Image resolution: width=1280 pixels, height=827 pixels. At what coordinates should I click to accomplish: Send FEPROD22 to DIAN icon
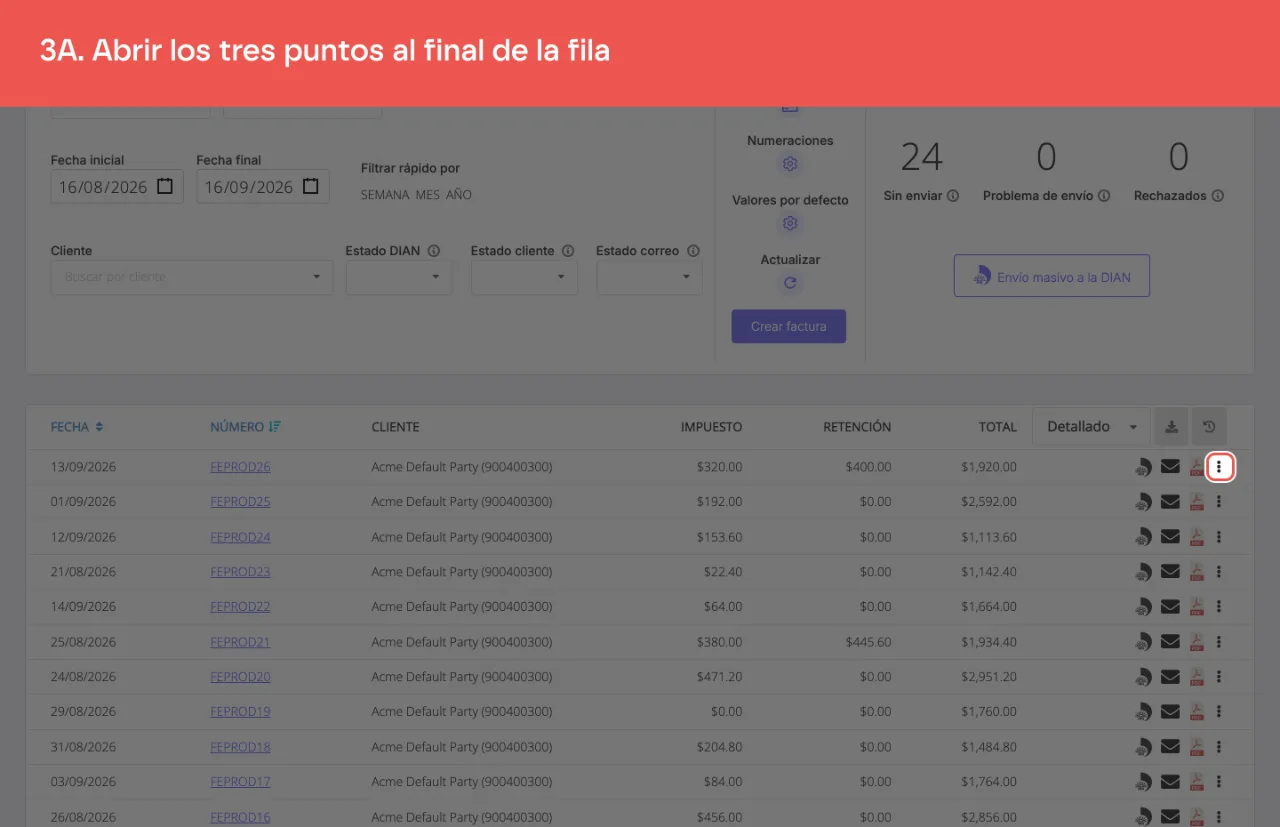tap(1143, 607)
